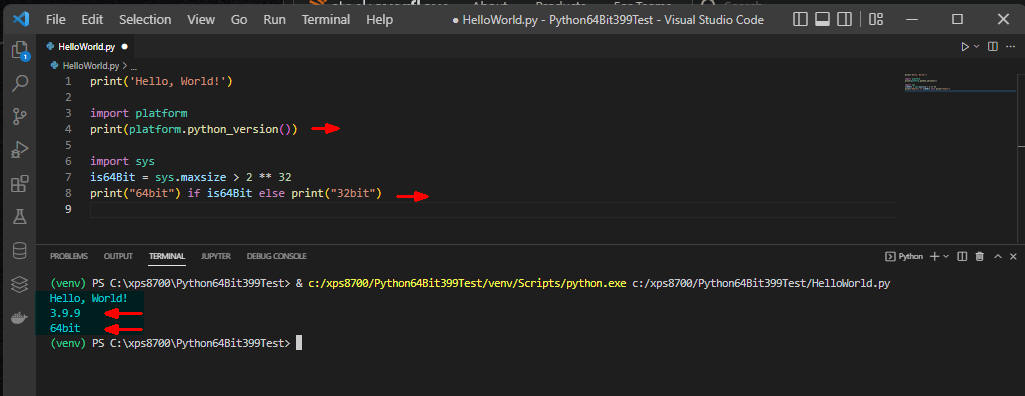Open the new terminal launch profile dropdown
Viewport: 1025px width, 396px height.
coord(945,256)
